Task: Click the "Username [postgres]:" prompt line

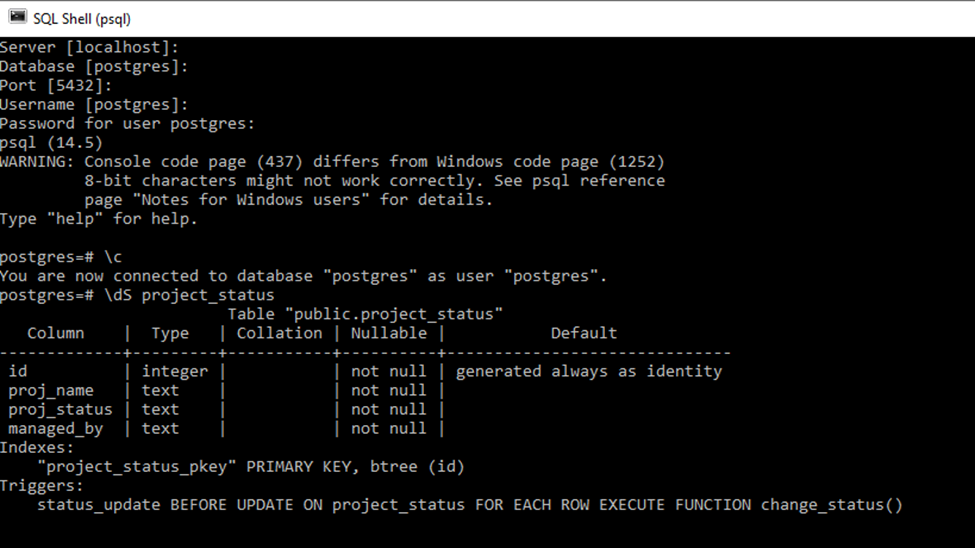Action: [x=95, y=104]
